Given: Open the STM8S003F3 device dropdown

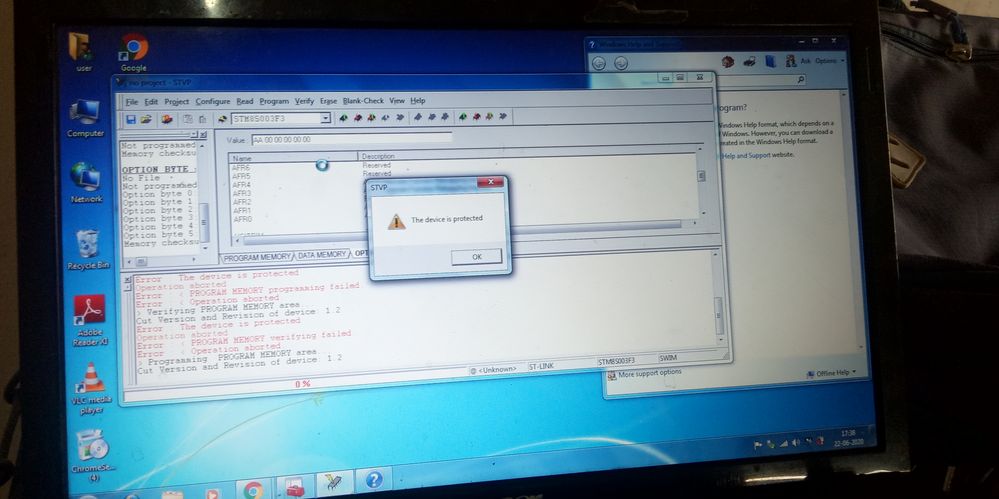Looking at the screenshot, I should tap(326, 118).
